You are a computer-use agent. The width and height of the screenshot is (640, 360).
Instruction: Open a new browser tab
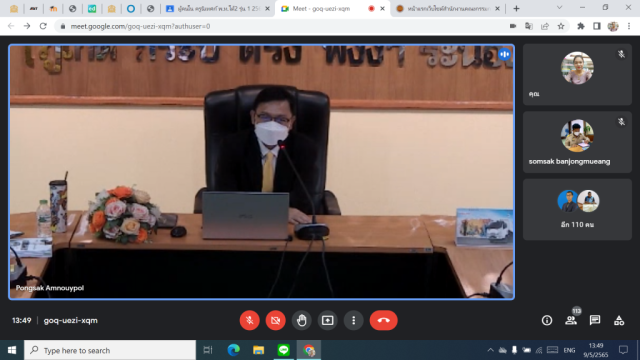point(516,9)
